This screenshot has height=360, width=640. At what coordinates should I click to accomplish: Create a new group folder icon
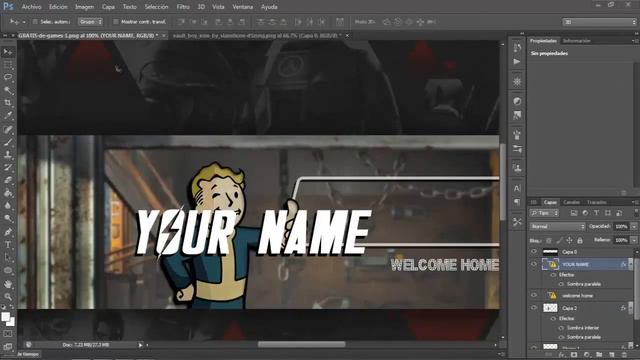coord(599,355)
